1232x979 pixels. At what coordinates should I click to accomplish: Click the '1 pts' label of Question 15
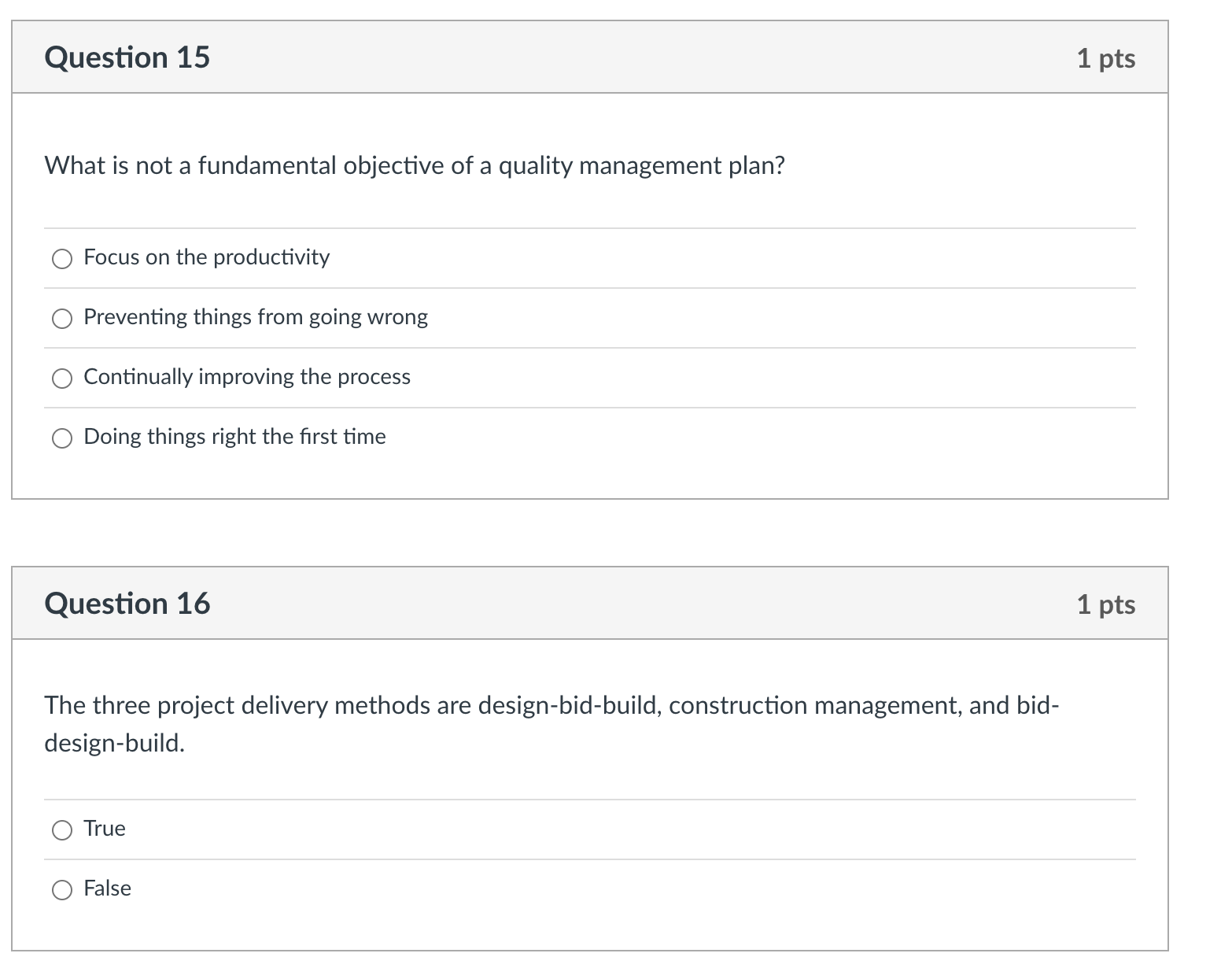click(1106, 58)
